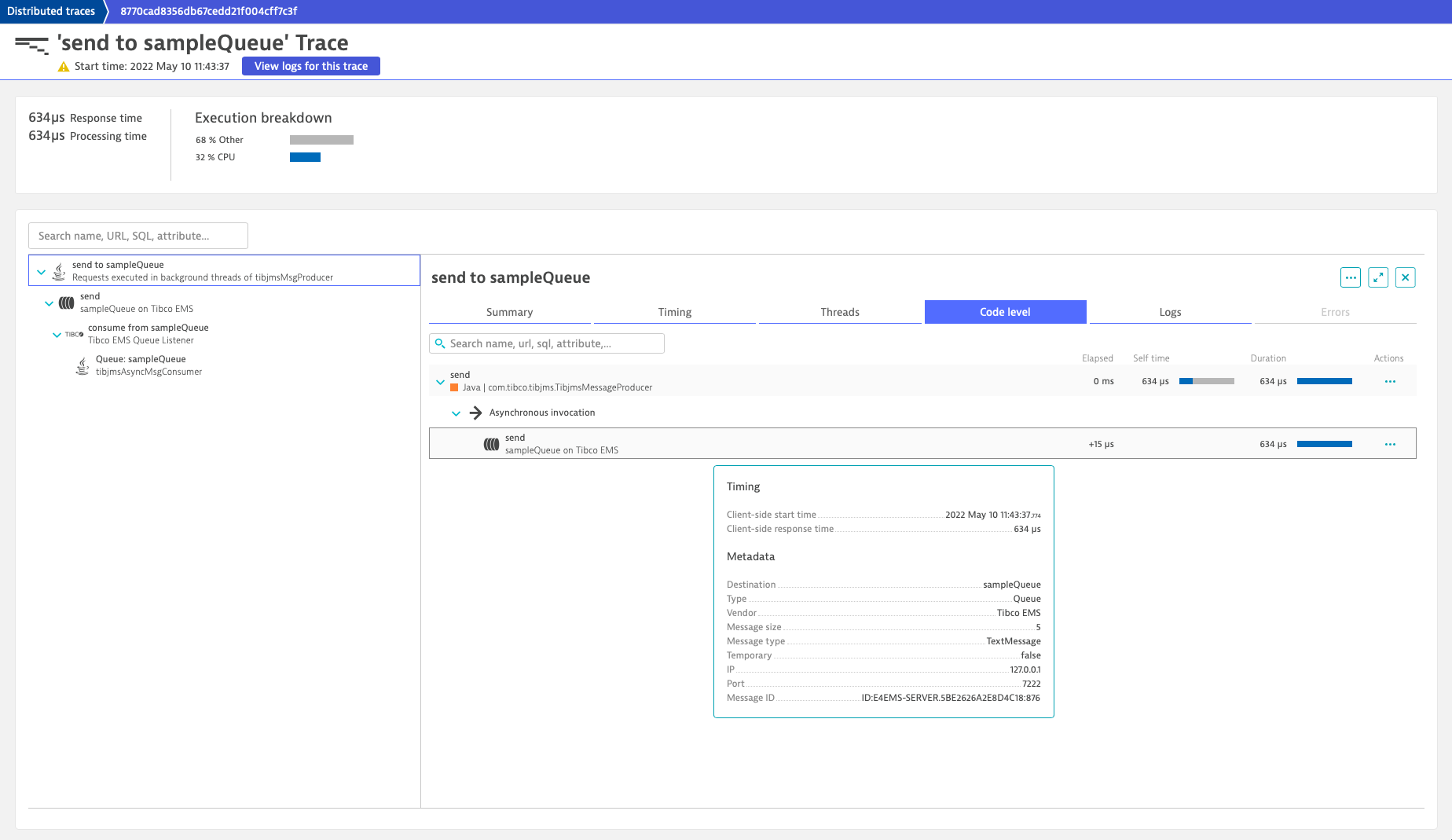Collapse the consume from sampleQueue tree node
This screenshot has height=840, width=1452.
pyautogui.click(x=57, y=335)
